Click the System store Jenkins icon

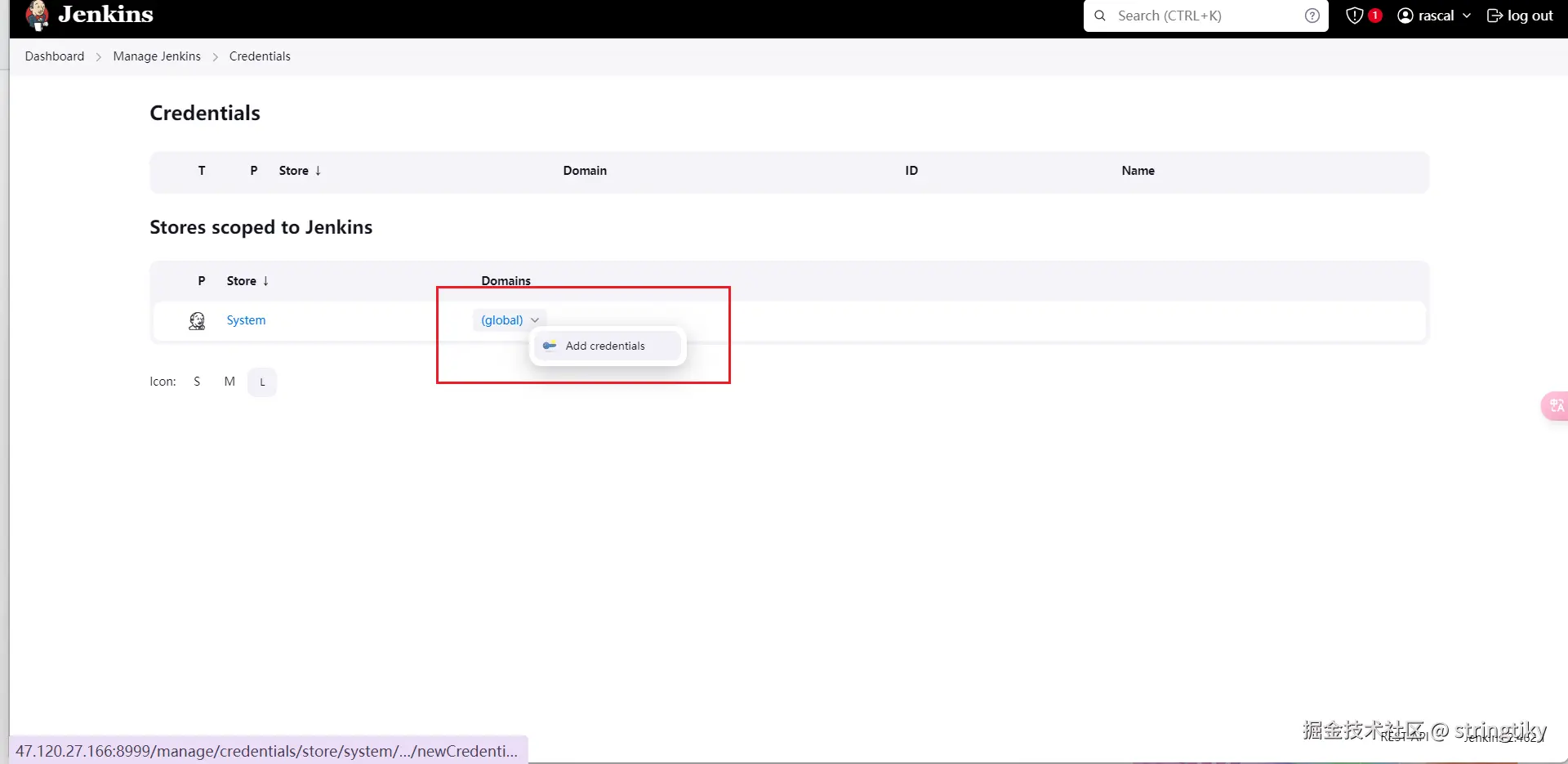pyautogui.click(x=197, y=321)
